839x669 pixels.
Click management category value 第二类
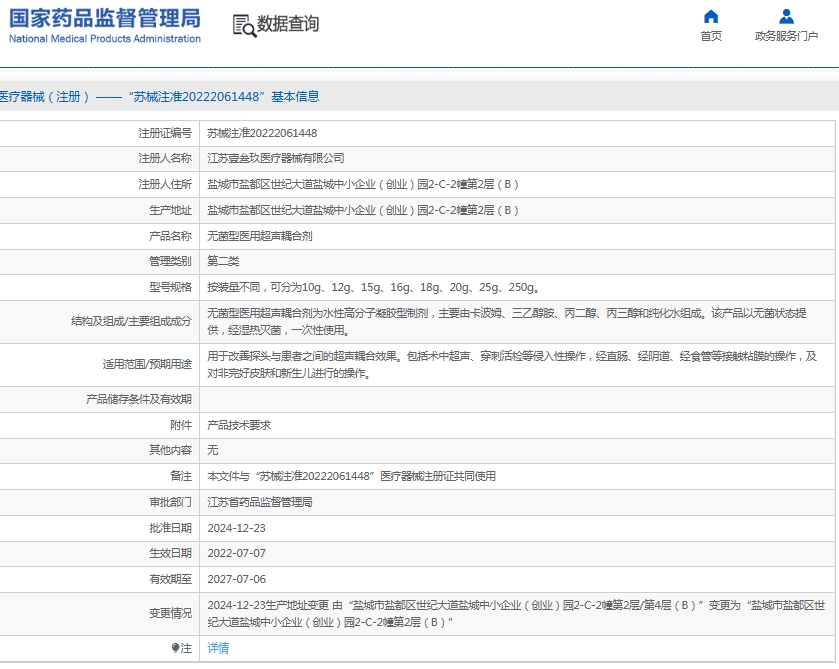click(x=223, y=261)
